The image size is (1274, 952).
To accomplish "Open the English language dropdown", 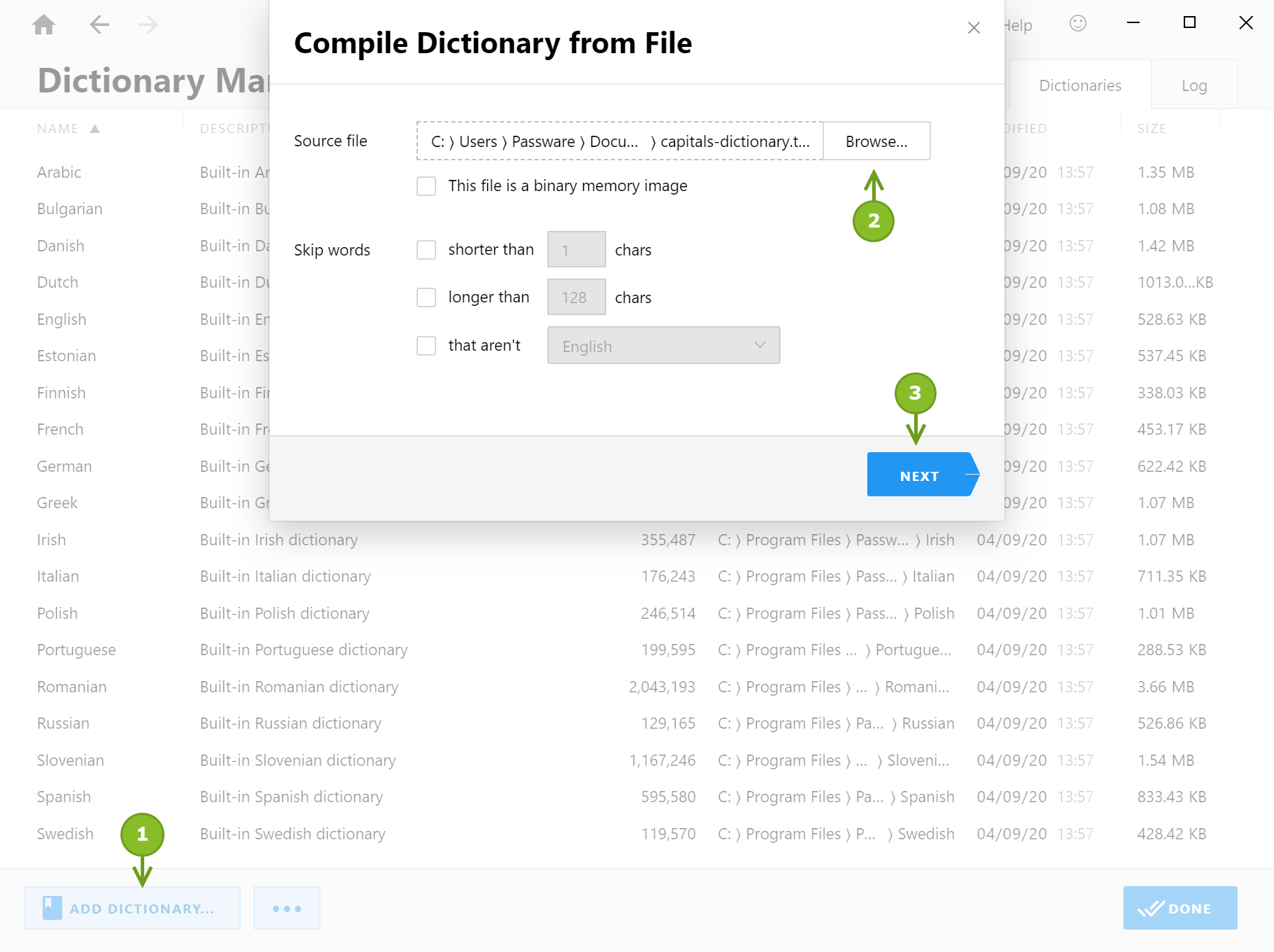I will coord(663,345).
